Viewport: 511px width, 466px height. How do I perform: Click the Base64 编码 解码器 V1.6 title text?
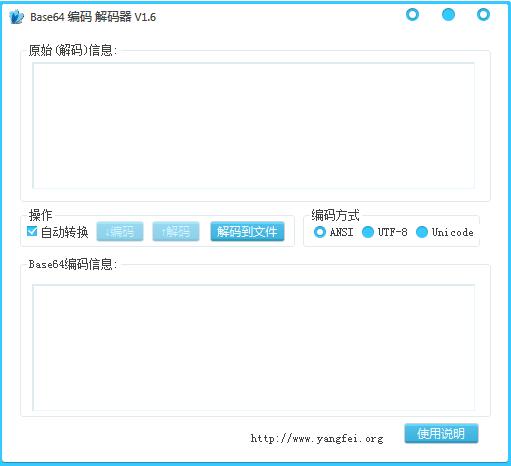click(x=93, y=17)
